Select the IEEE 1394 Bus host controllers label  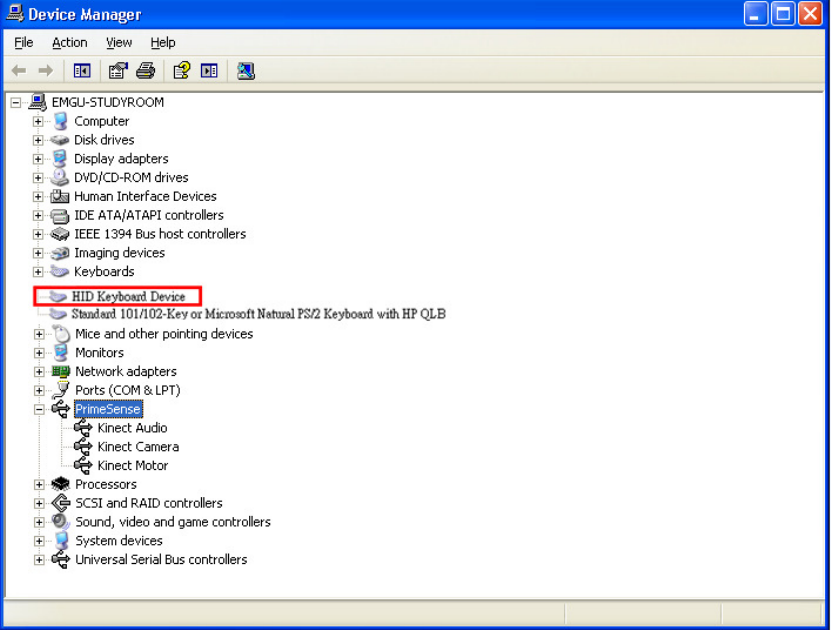pos(160,234)
